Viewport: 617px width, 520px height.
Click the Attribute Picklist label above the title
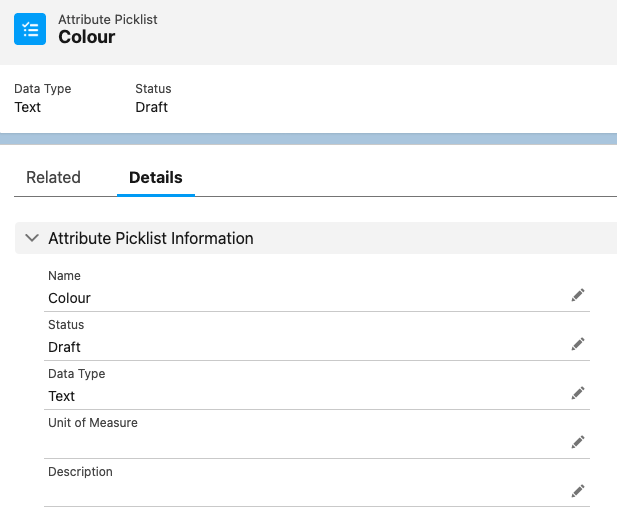click(x=108, y=19)
